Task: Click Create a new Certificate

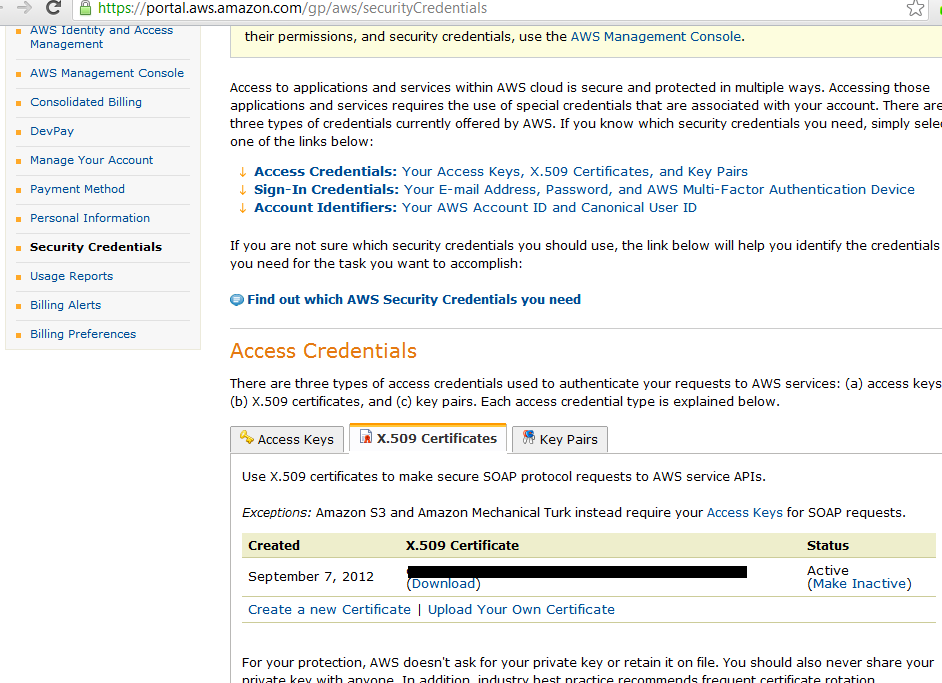Action: coord(329,609)
